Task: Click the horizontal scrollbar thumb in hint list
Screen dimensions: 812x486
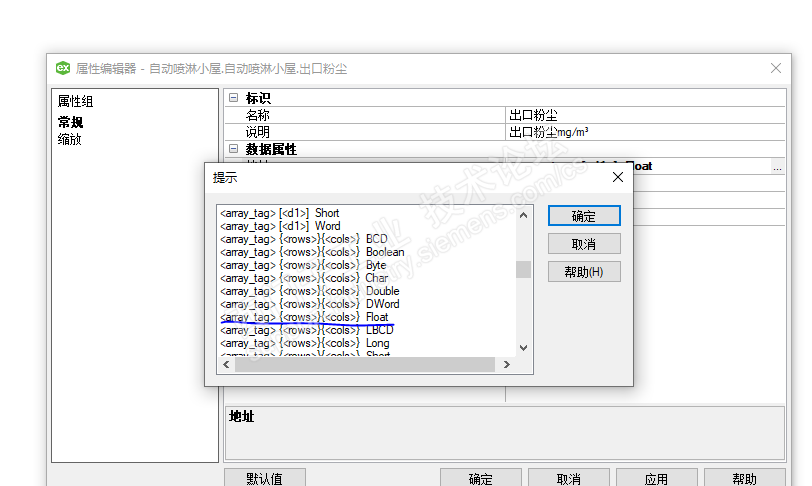Action: [365, 365]
